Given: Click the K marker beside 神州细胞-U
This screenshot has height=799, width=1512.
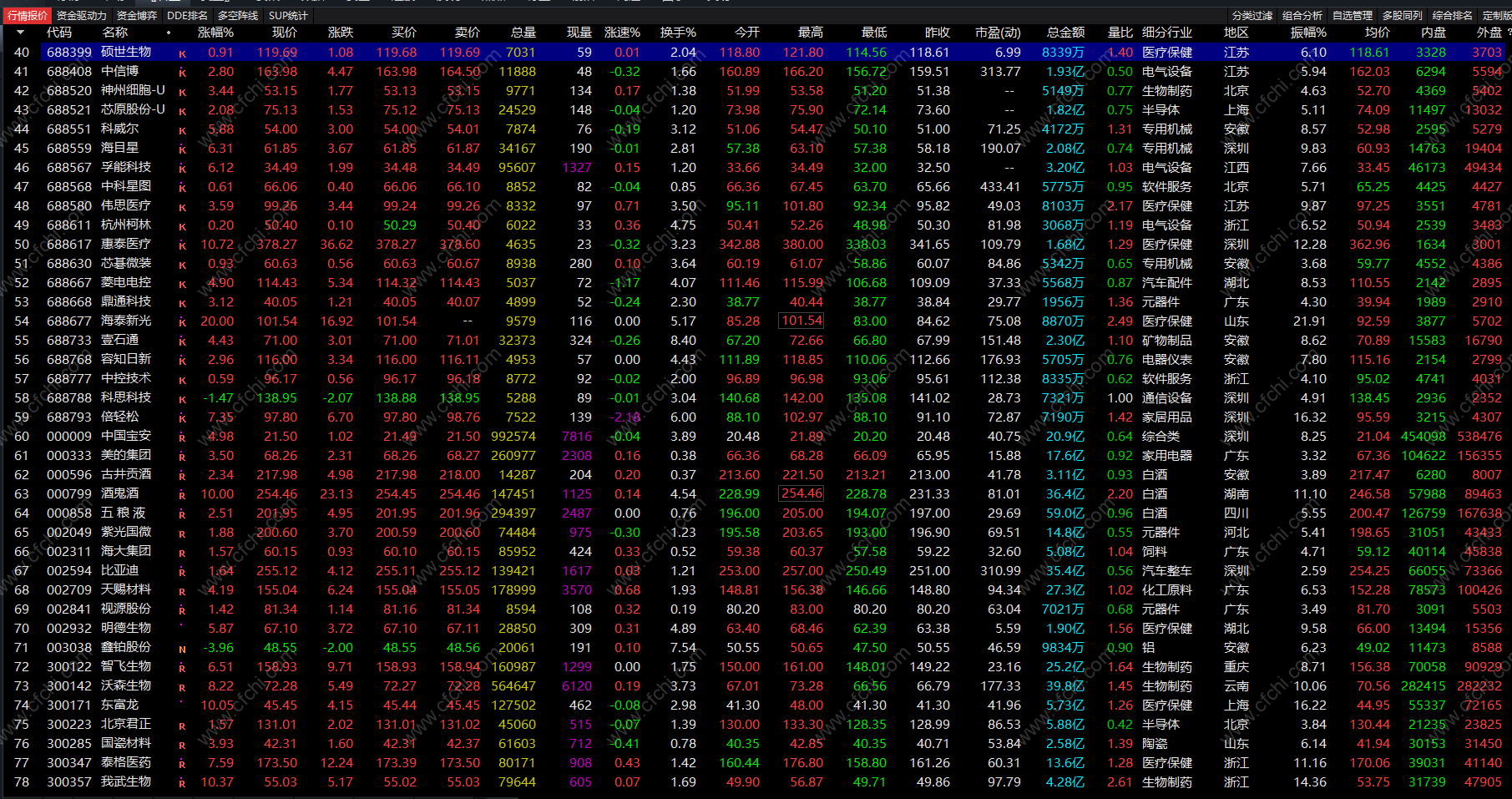Looking at the screenshot, I should pos(182,92).
